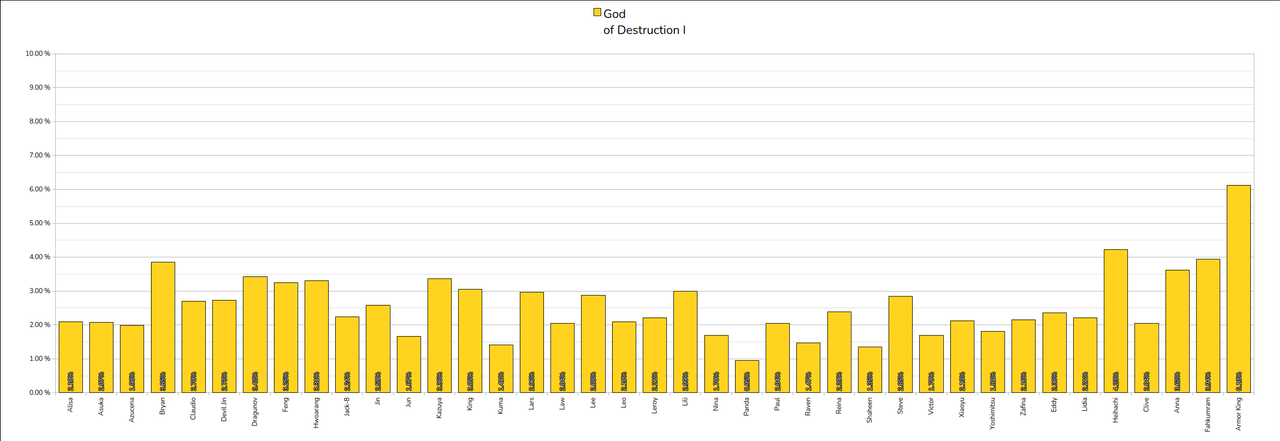1280x441 pixels.
Task: Click the 'Nina' x-axis label
Action: pyautogui.click(x=716, y=404)
